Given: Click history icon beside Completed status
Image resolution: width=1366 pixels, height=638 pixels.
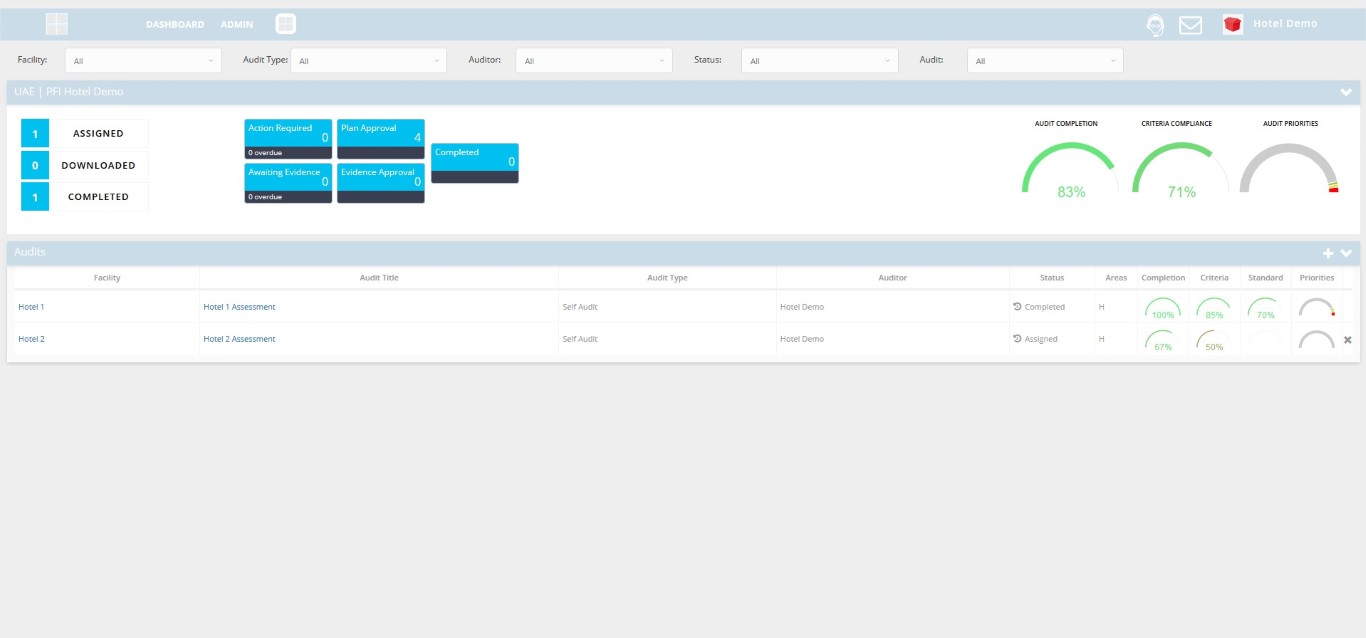Looking at the screenshot, I should coord(1017,307).
